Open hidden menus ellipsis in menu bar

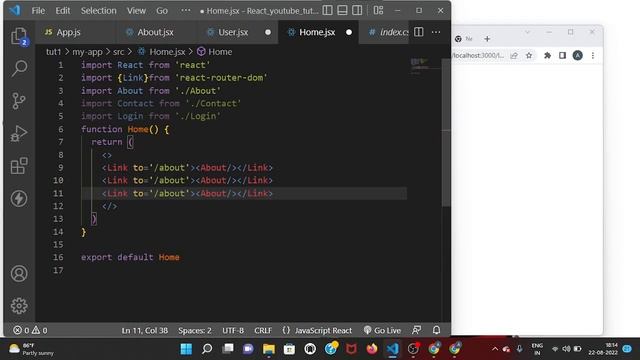[x=186, y=10]
